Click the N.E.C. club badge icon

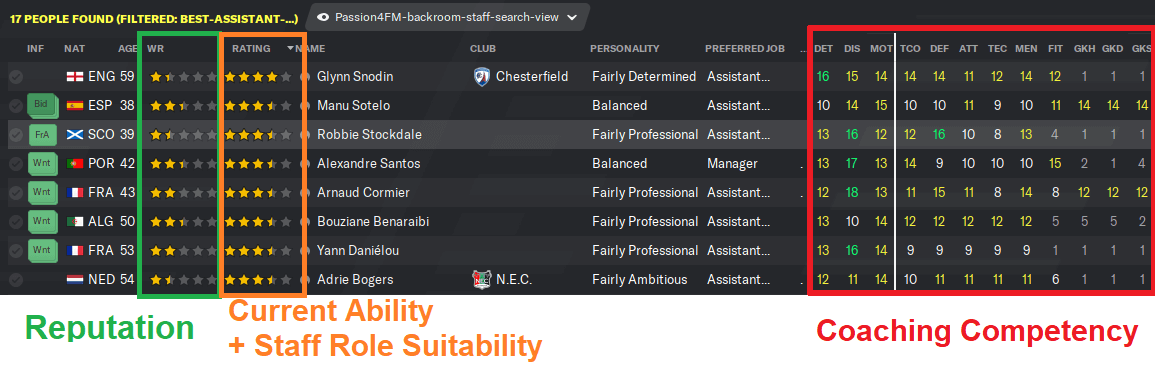482,280
